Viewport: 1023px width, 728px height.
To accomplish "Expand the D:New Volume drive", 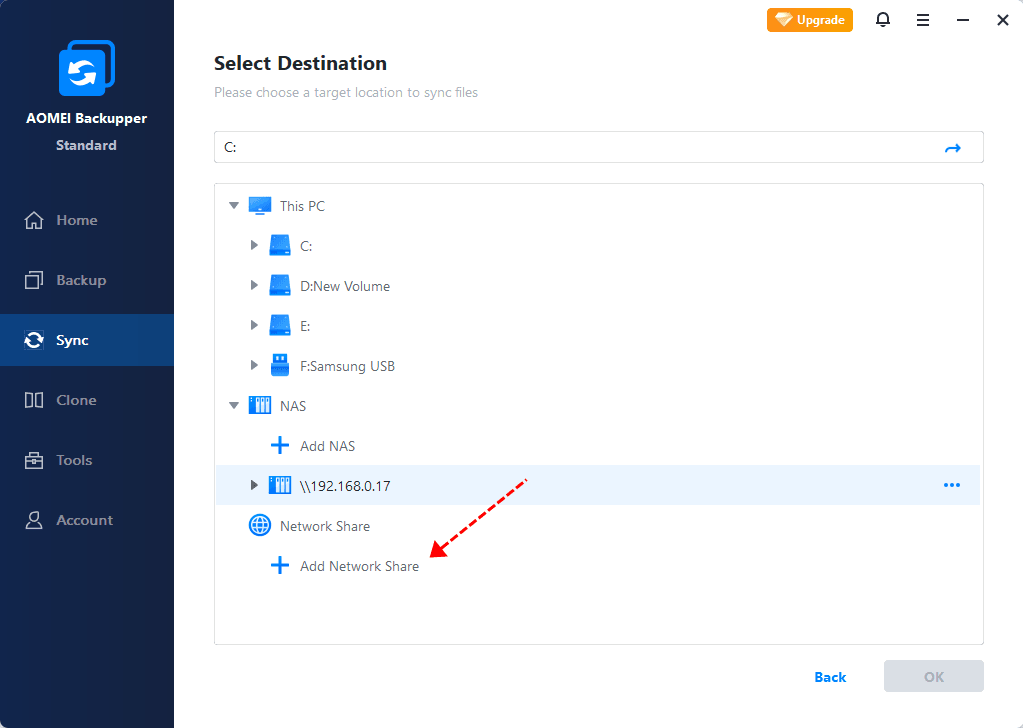I will pos(254,286).
